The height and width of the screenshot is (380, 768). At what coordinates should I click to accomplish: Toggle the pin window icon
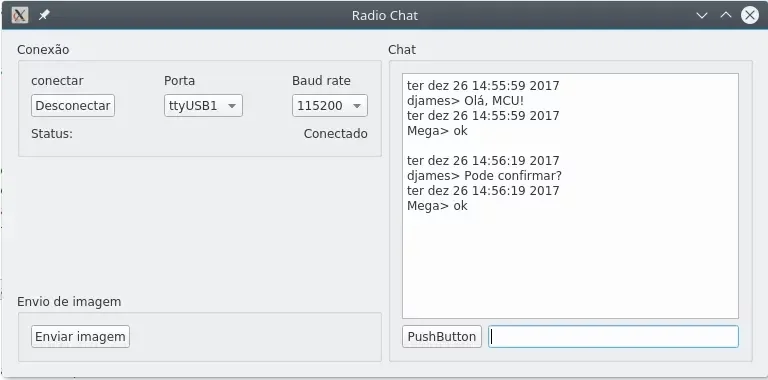[x=44, y=15]
